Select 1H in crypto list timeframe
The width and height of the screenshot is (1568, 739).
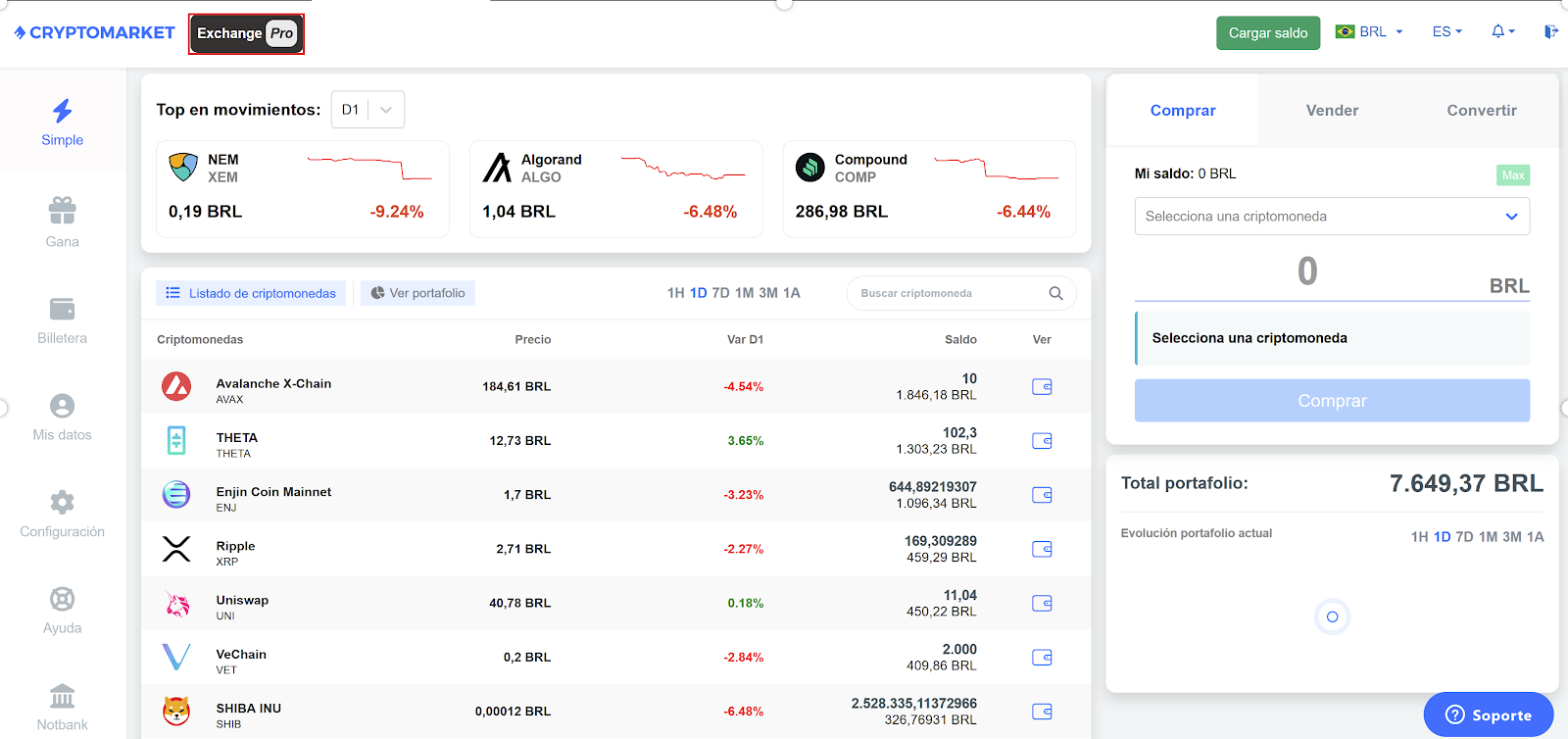coord(676,293)
